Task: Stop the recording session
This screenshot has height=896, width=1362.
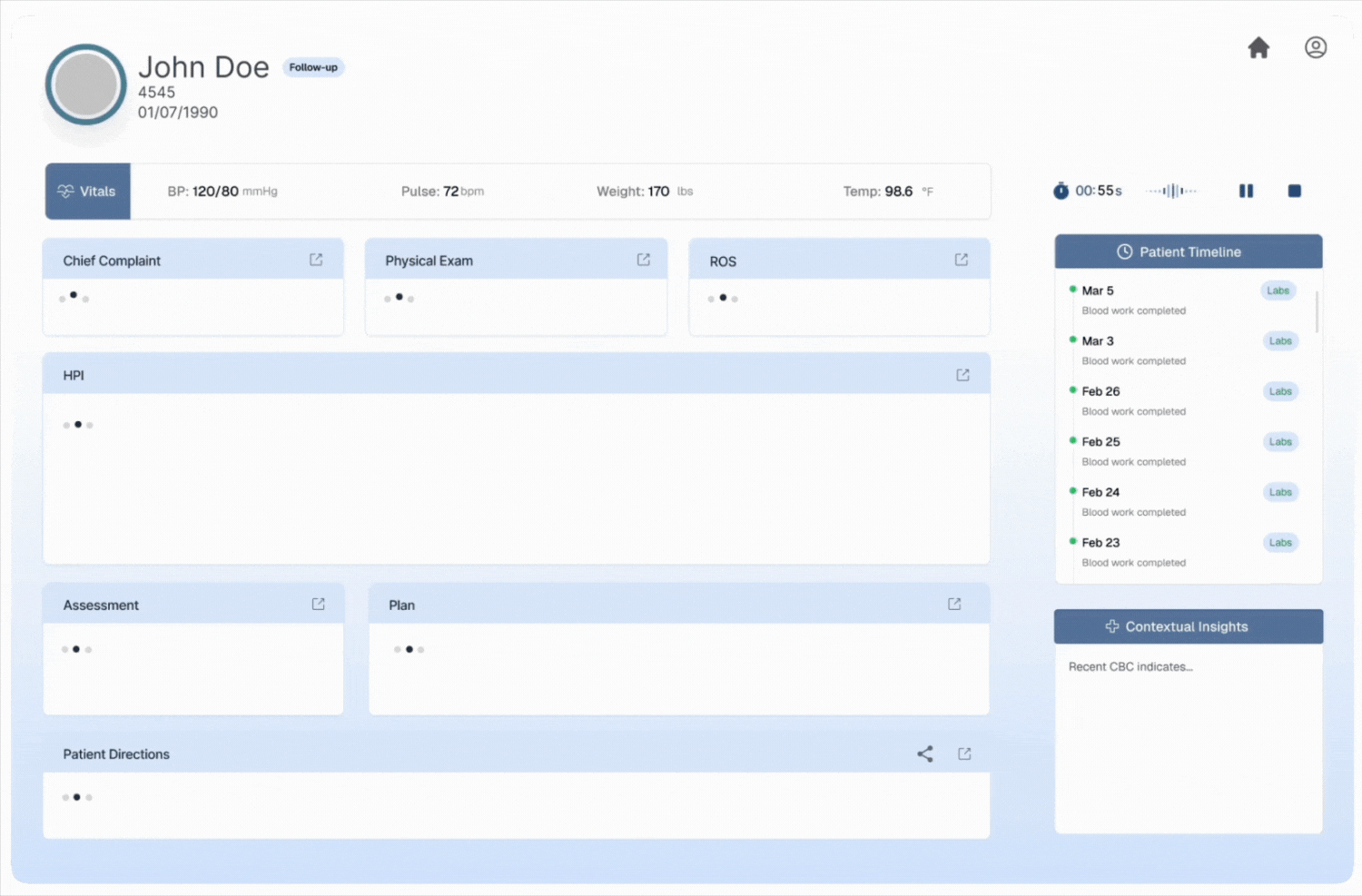Action: point(1294,191)
